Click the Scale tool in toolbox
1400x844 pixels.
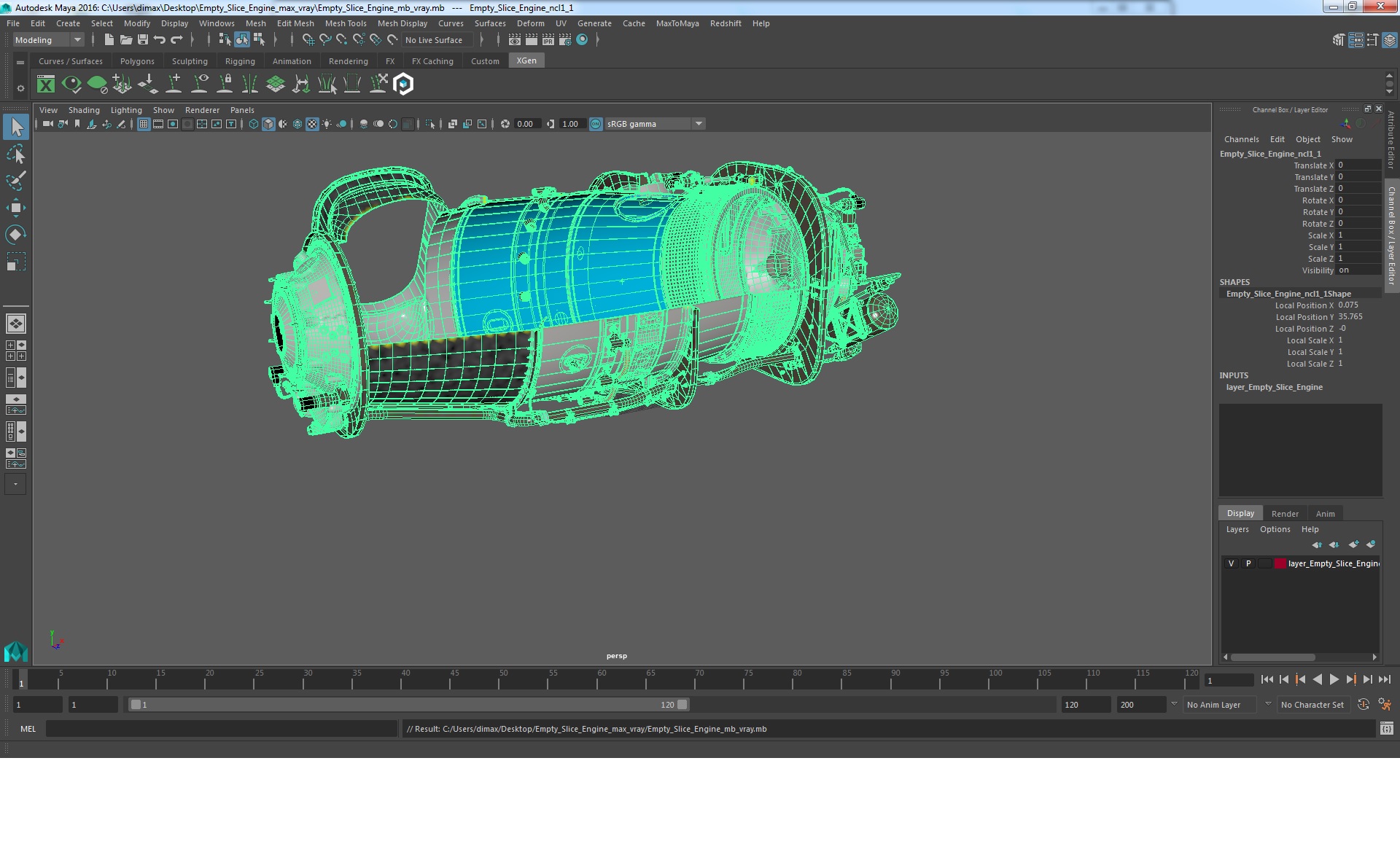(16, 262)
